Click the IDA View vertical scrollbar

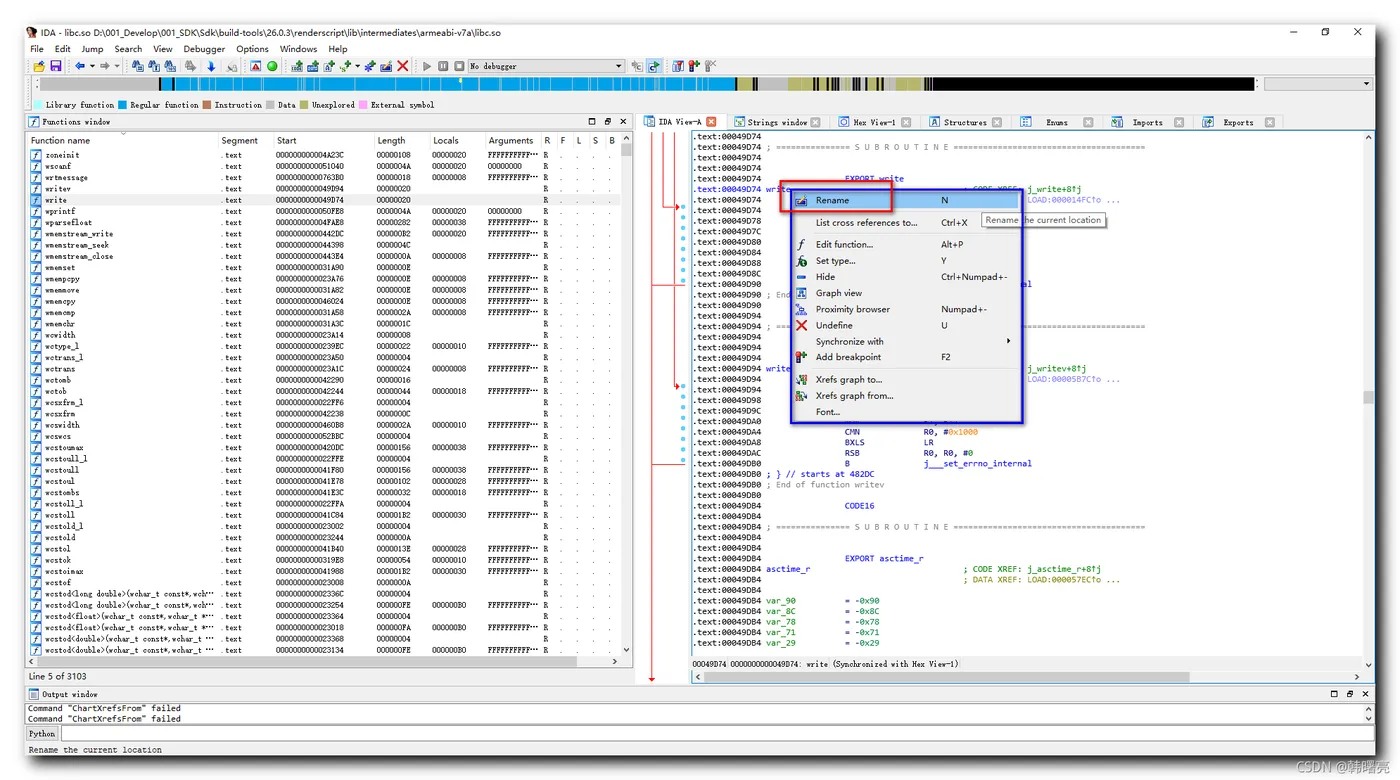(x=1368, y=395)
